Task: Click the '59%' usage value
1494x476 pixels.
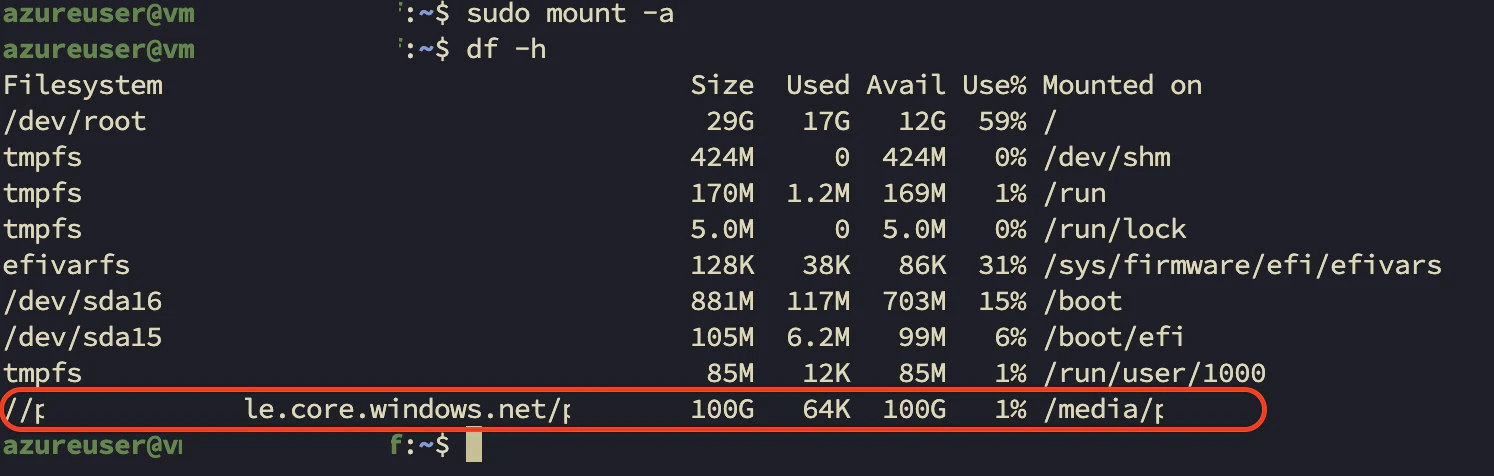Action: [x=1002, y=122]
